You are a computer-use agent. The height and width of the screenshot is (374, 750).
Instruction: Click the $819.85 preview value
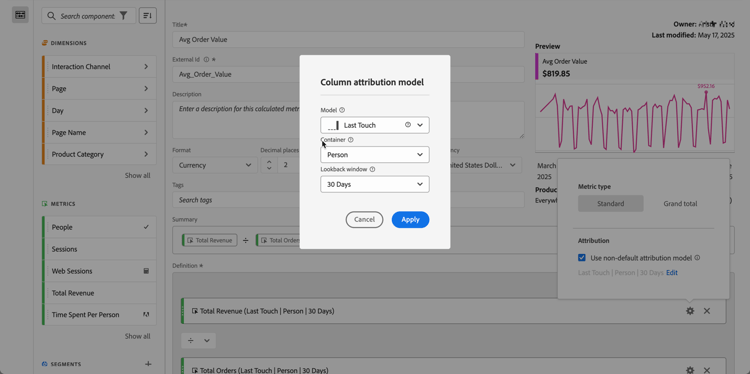point(556,74)
